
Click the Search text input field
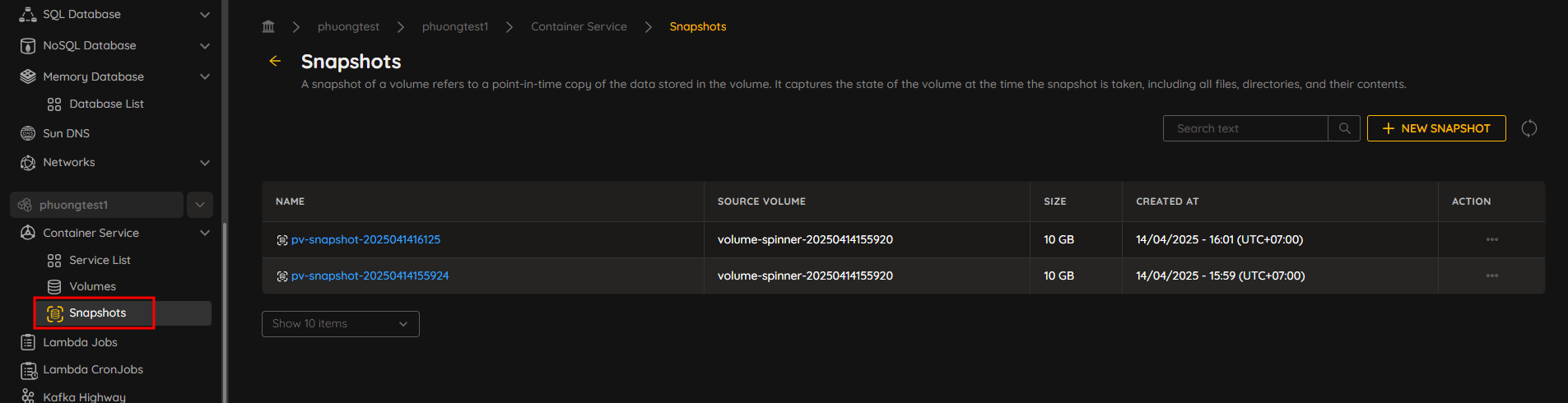(x=1245, y=128)
